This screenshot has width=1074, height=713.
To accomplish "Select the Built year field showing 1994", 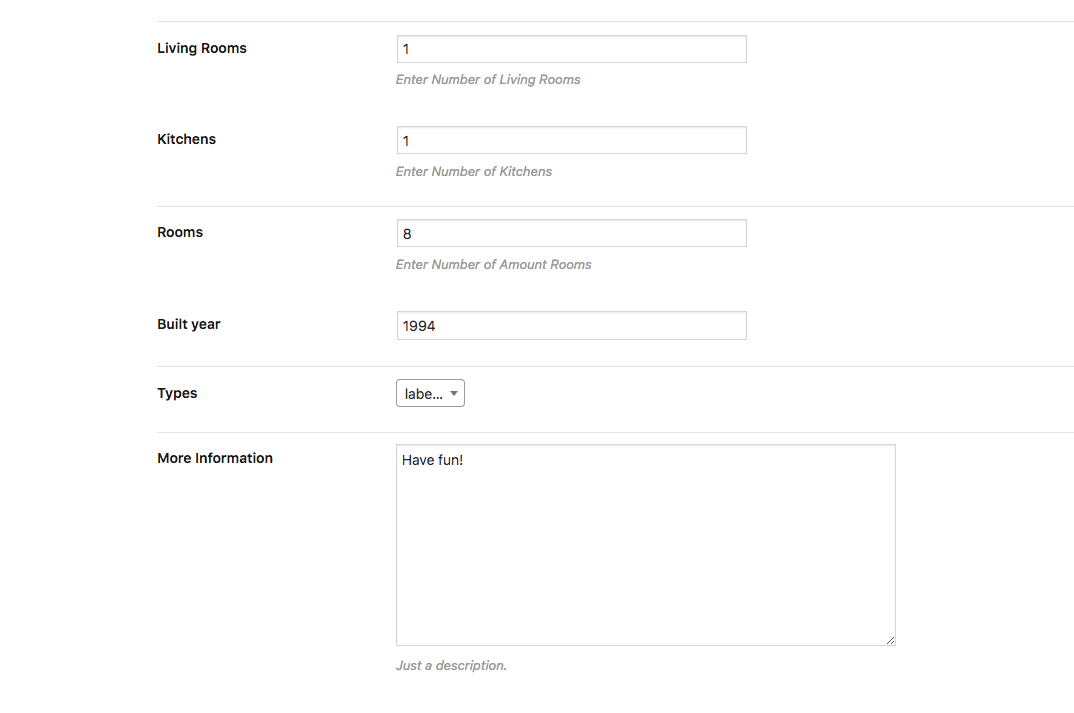I will pyautogui.click(x=571, y=325).
